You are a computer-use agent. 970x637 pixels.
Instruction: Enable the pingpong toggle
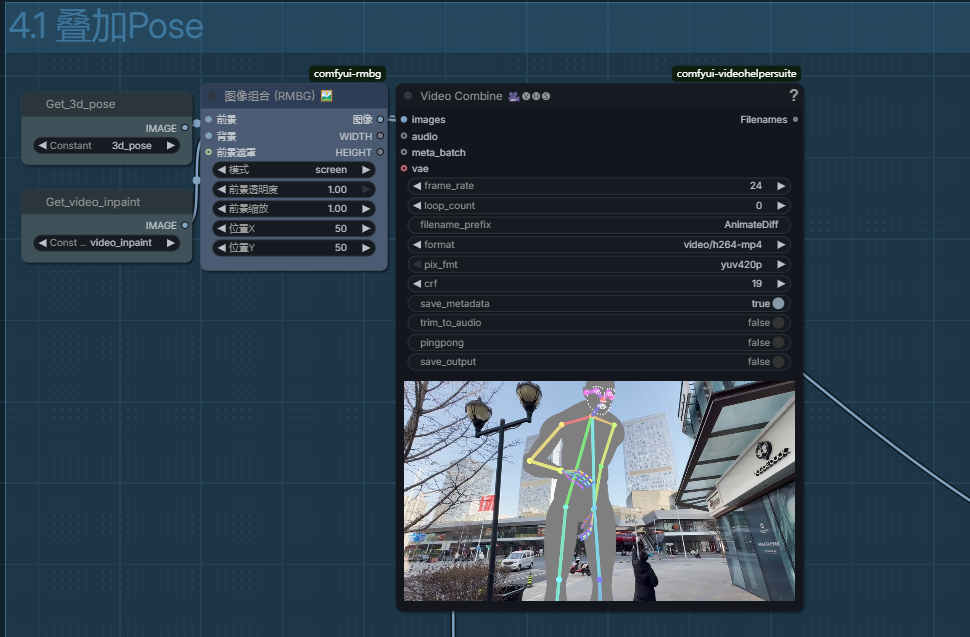click(x=777, y=343)
